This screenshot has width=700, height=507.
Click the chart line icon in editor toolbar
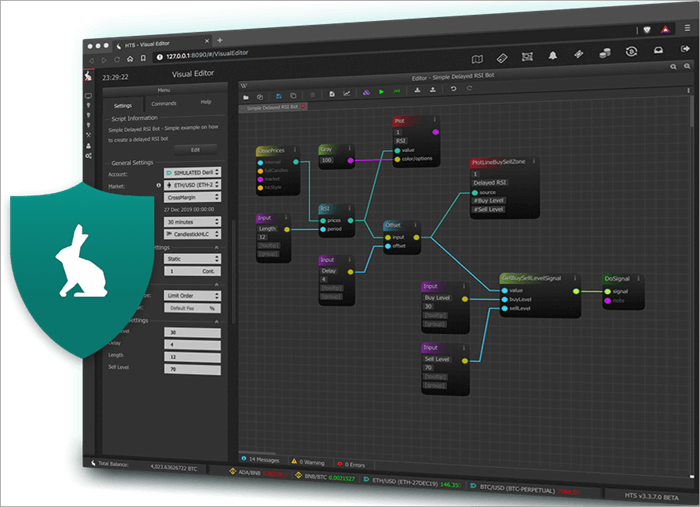(x=346, y=93)
